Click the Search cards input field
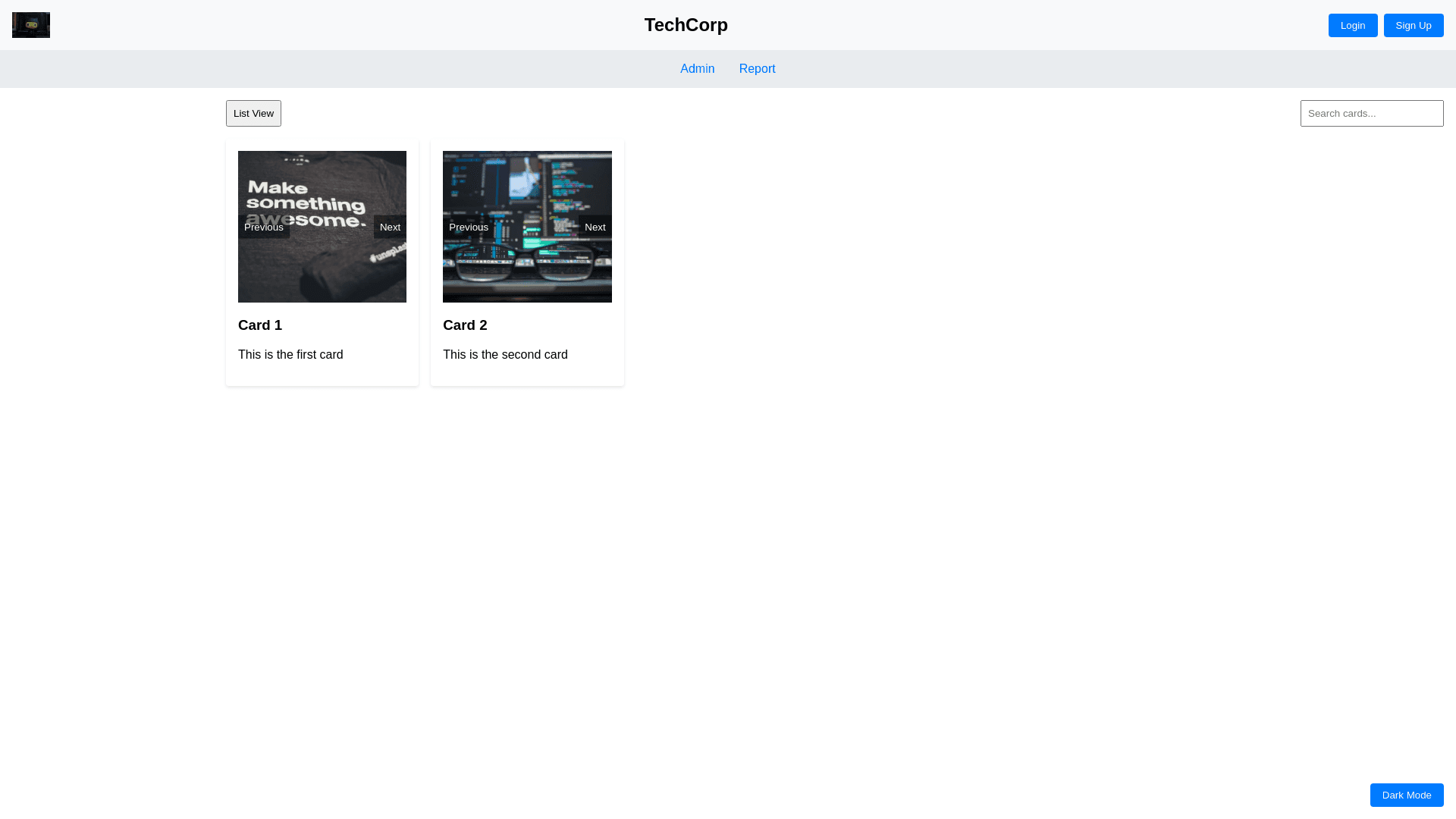Viewport: 1456px width, 819px height. click(1371, 114)
